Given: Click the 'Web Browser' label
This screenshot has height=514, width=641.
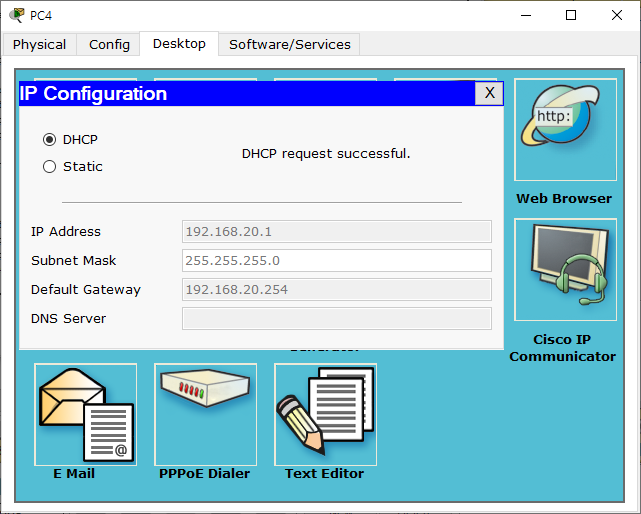Looking at the screenshot, I should point(564,198).
